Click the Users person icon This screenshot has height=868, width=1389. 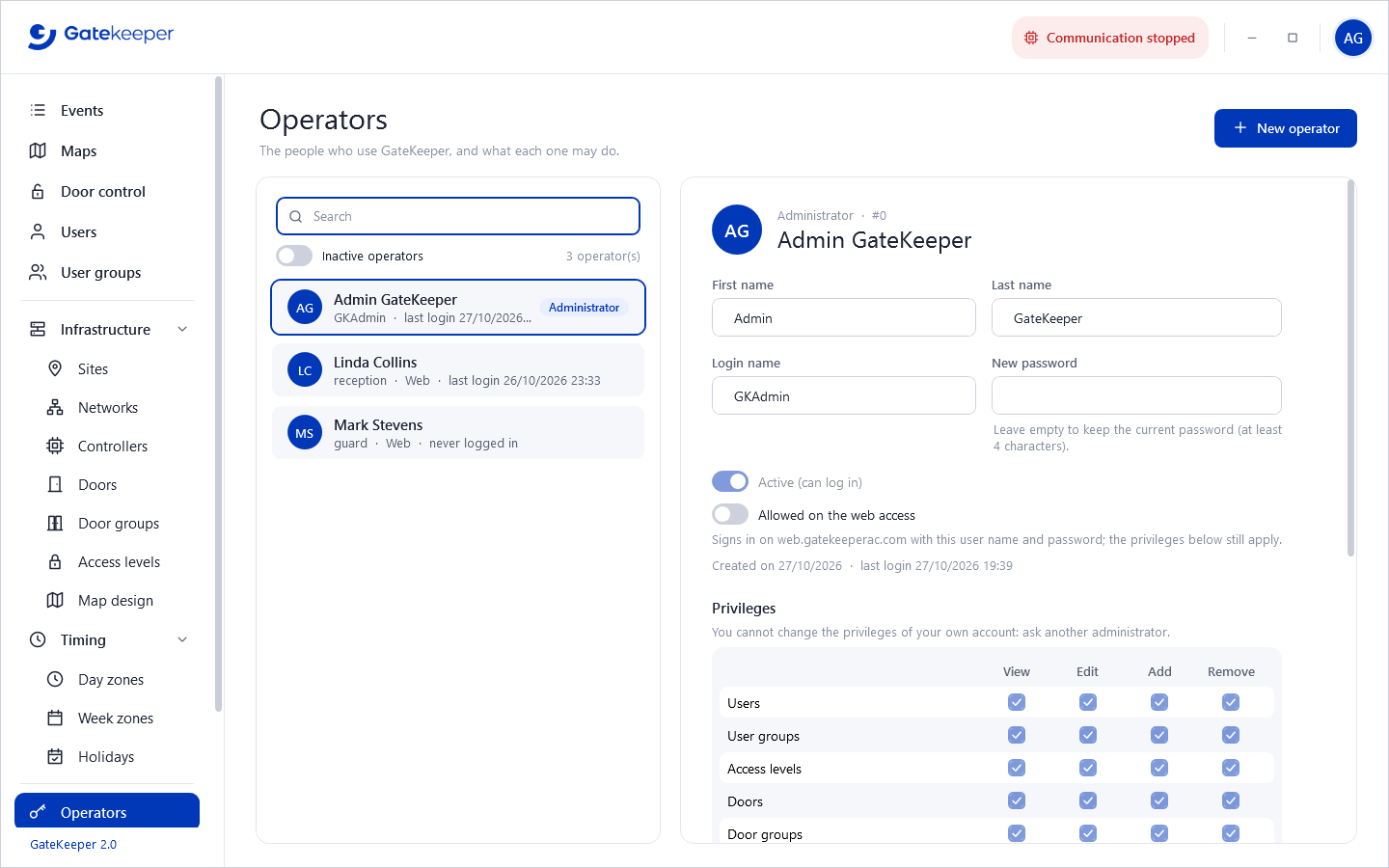(38, 231)
